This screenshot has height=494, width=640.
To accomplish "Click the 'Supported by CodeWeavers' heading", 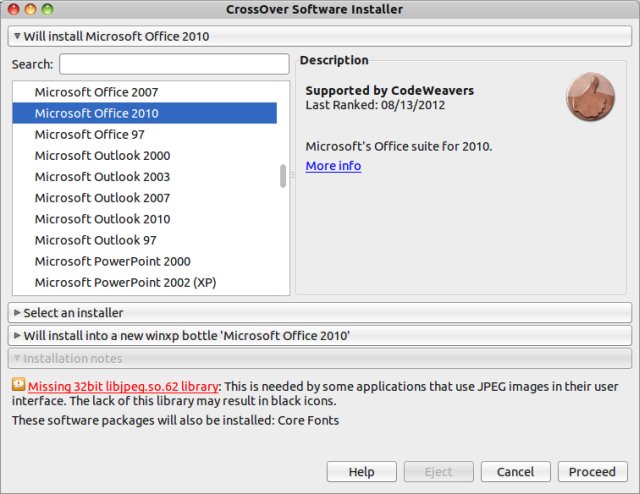I will tap(389, 91).
